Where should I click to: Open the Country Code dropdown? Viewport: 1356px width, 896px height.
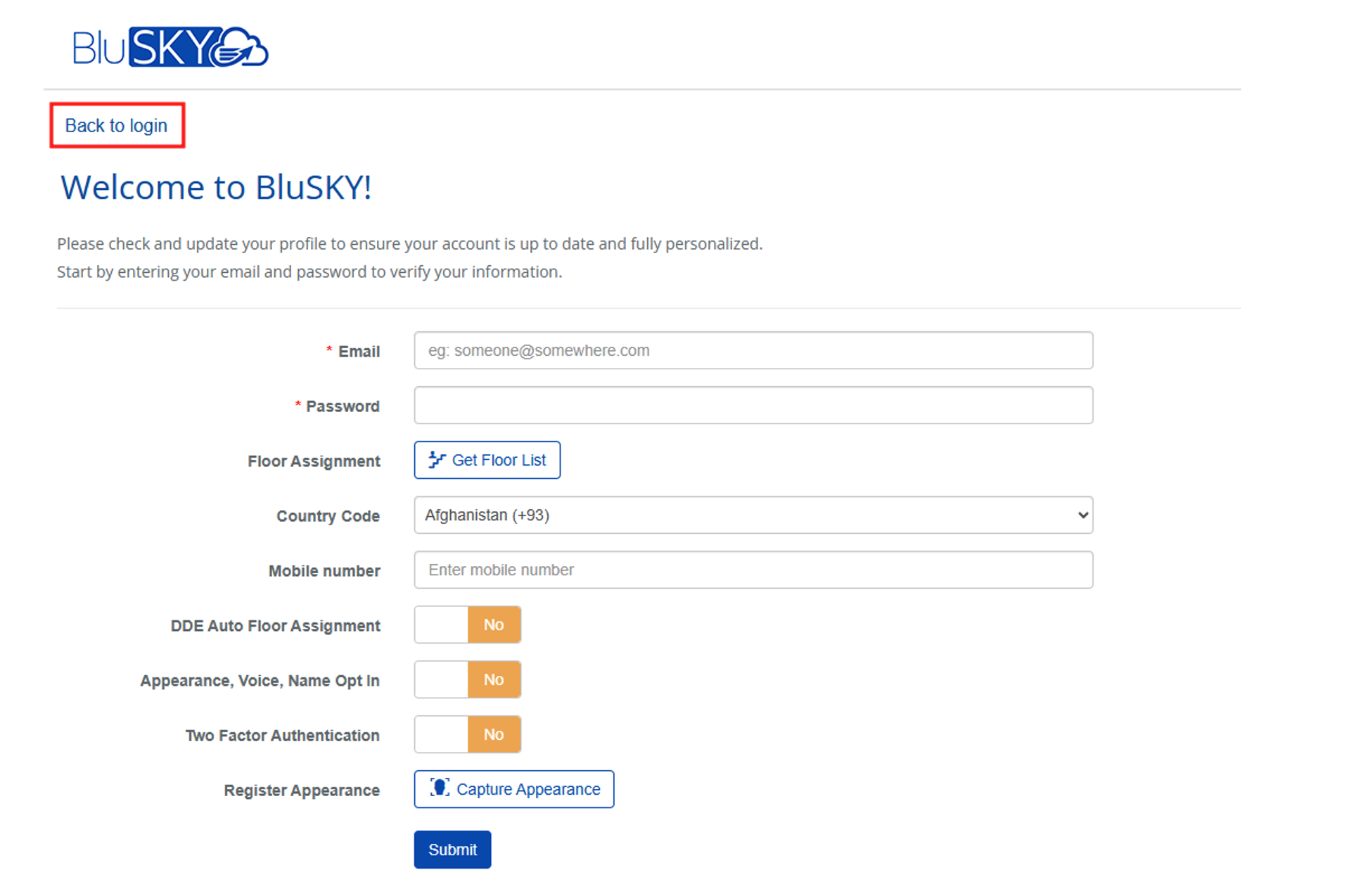click(753, 516)
